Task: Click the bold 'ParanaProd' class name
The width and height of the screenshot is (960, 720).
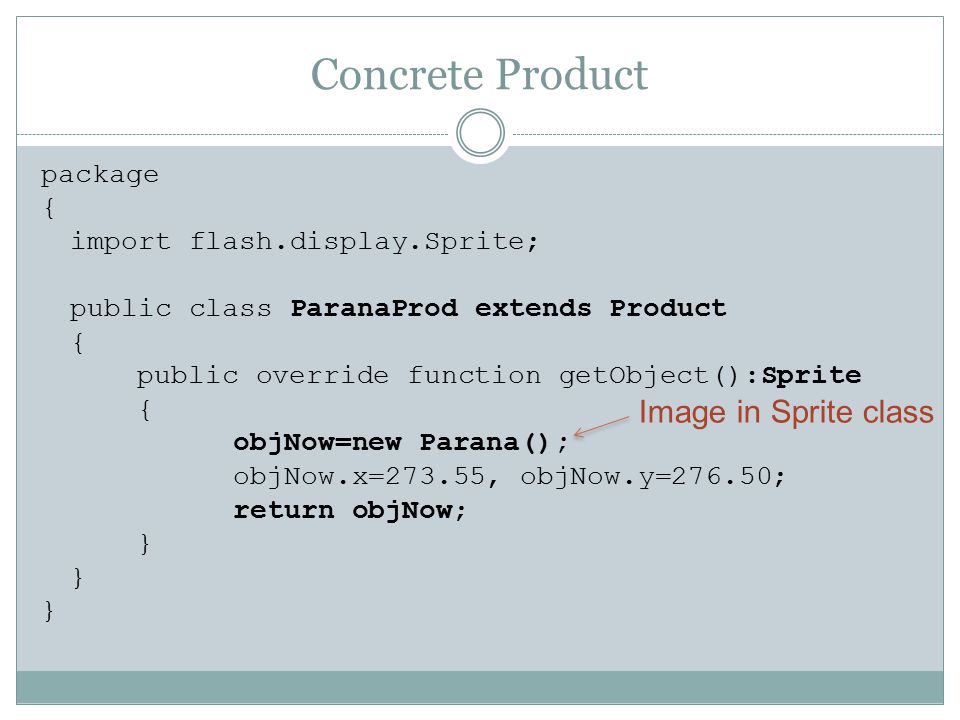Action: coord(374,308)
